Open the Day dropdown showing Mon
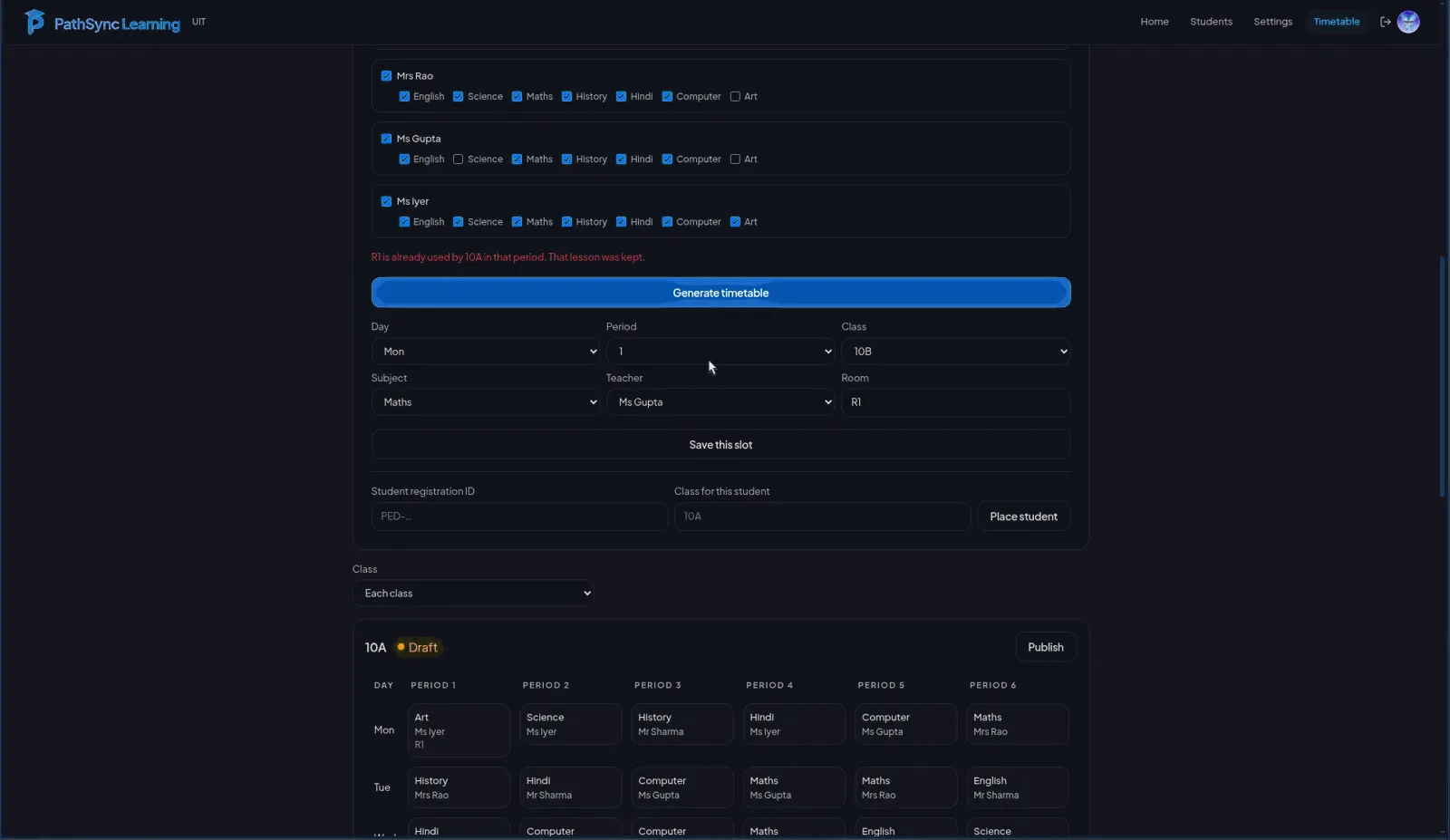The width and height of the screenshot is (1450, 840). pos(486,352)
